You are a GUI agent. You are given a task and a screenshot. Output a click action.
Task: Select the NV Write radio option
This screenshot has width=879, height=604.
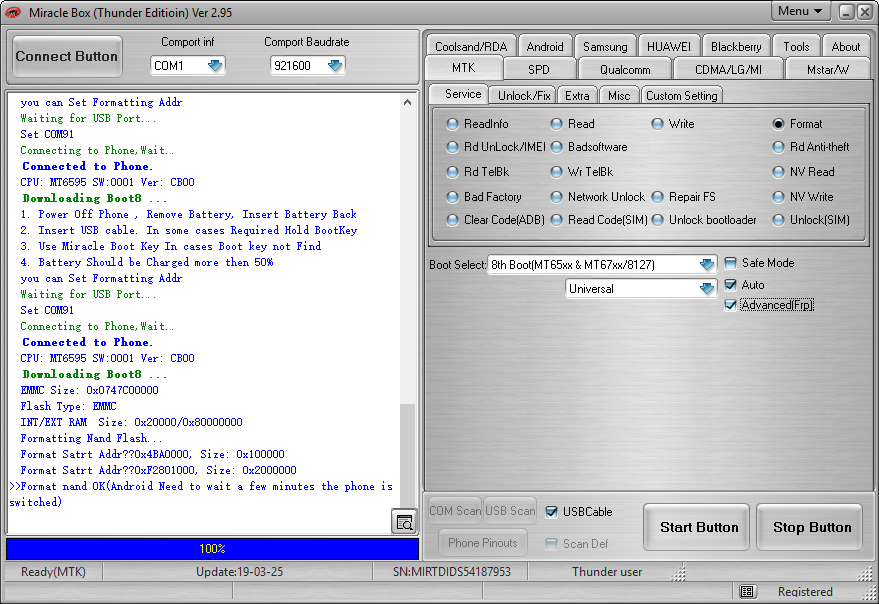803,197
